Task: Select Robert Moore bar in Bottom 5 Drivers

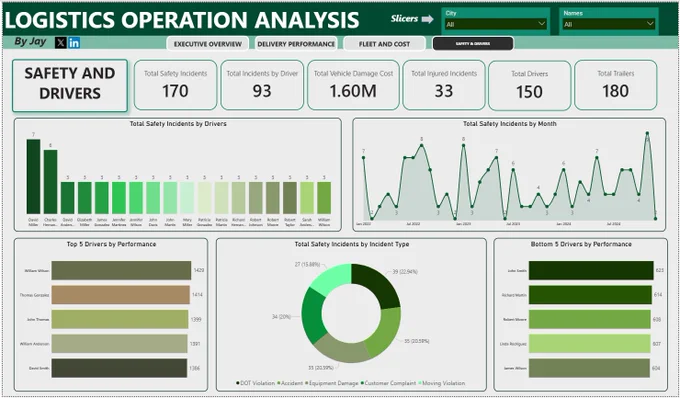Action: (x=590, y=319)
